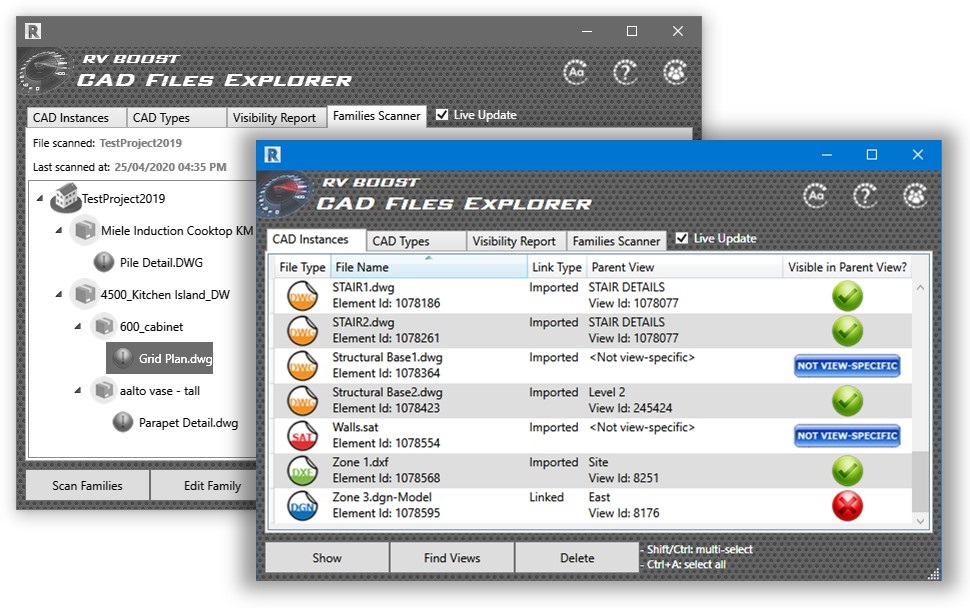
Task: Click the Scan Families button
Action: pyautogui.click(x=87, y=486)
